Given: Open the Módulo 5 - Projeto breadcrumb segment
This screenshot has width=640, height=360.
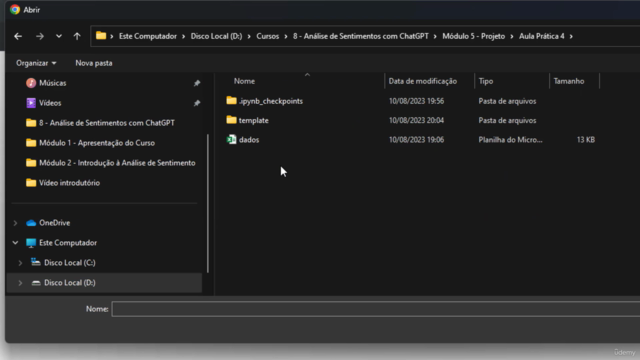Looking at the screenshot, I should [x=473, y=36].
